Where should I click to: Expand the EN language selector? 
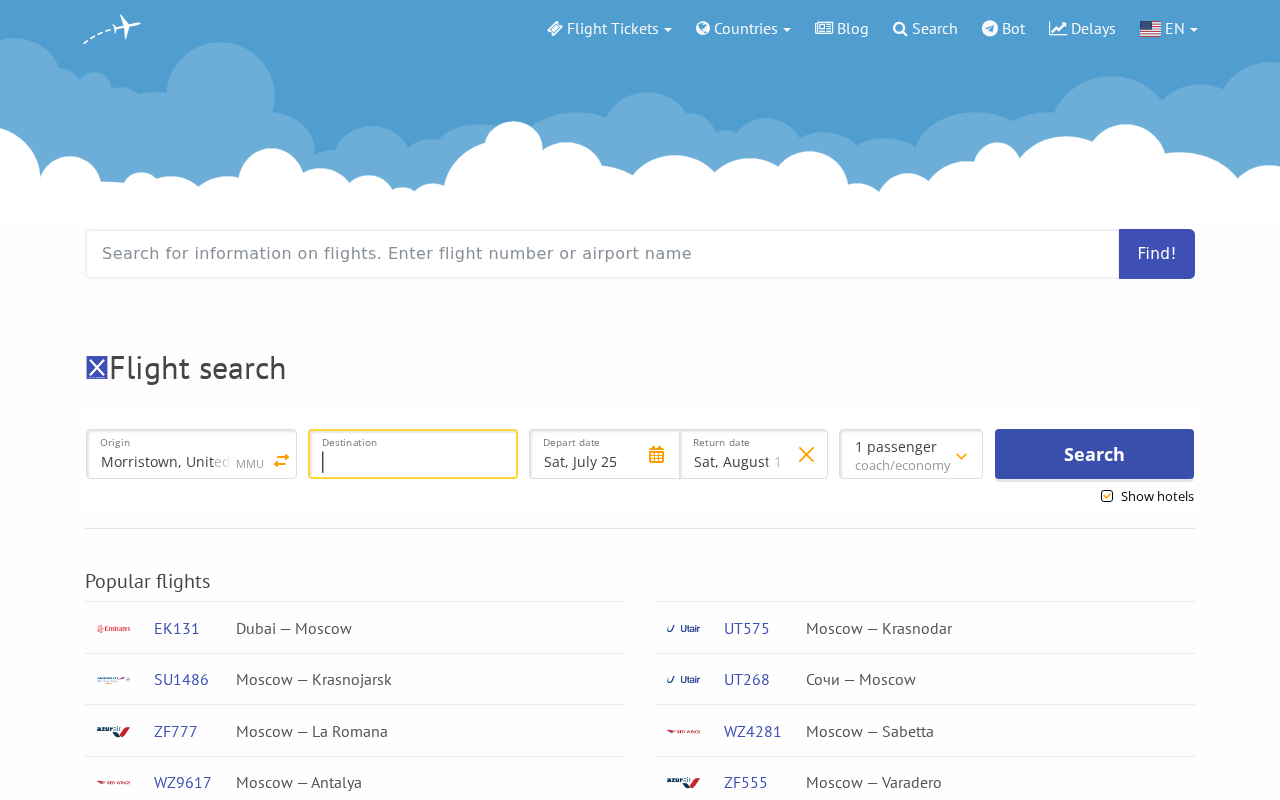pos(1168,28)
